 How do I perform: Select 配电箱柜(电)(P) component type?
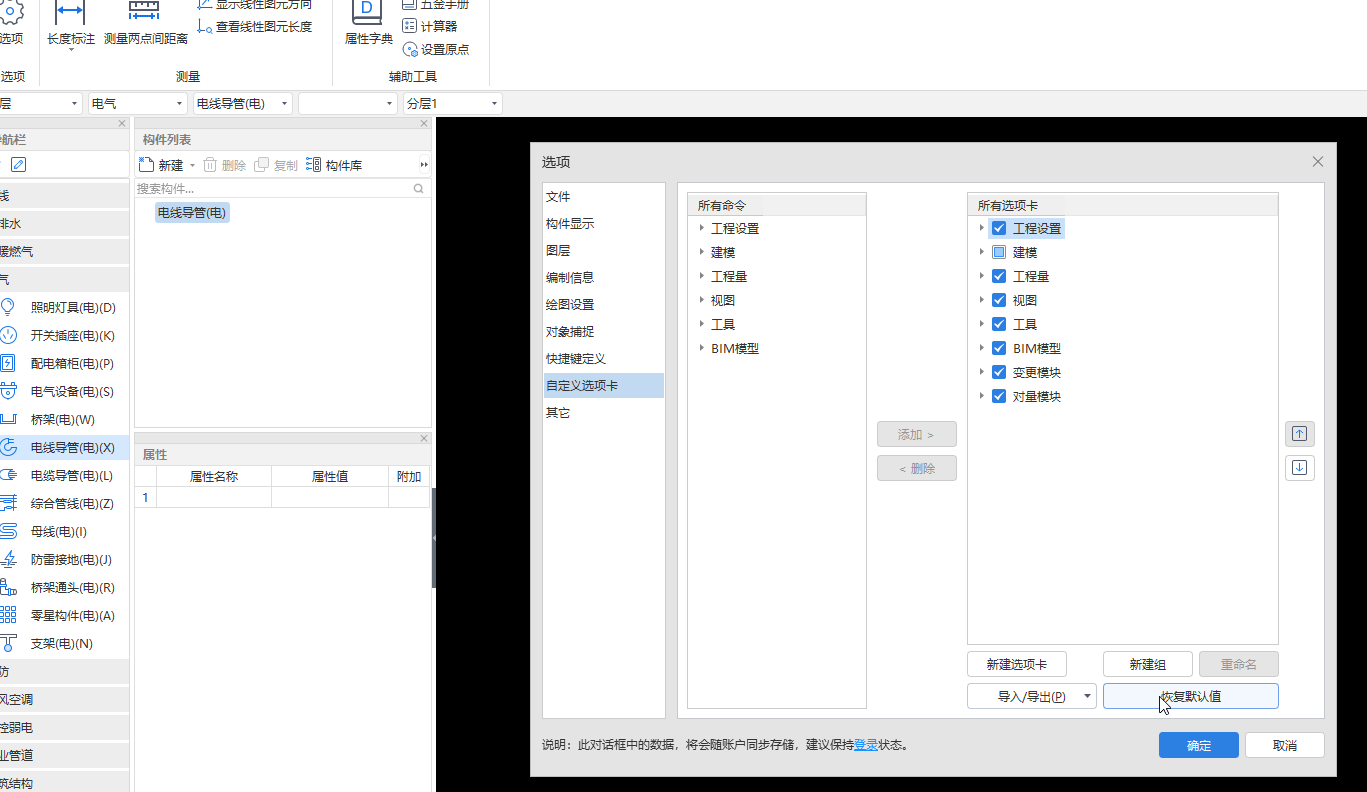[64, 364]
